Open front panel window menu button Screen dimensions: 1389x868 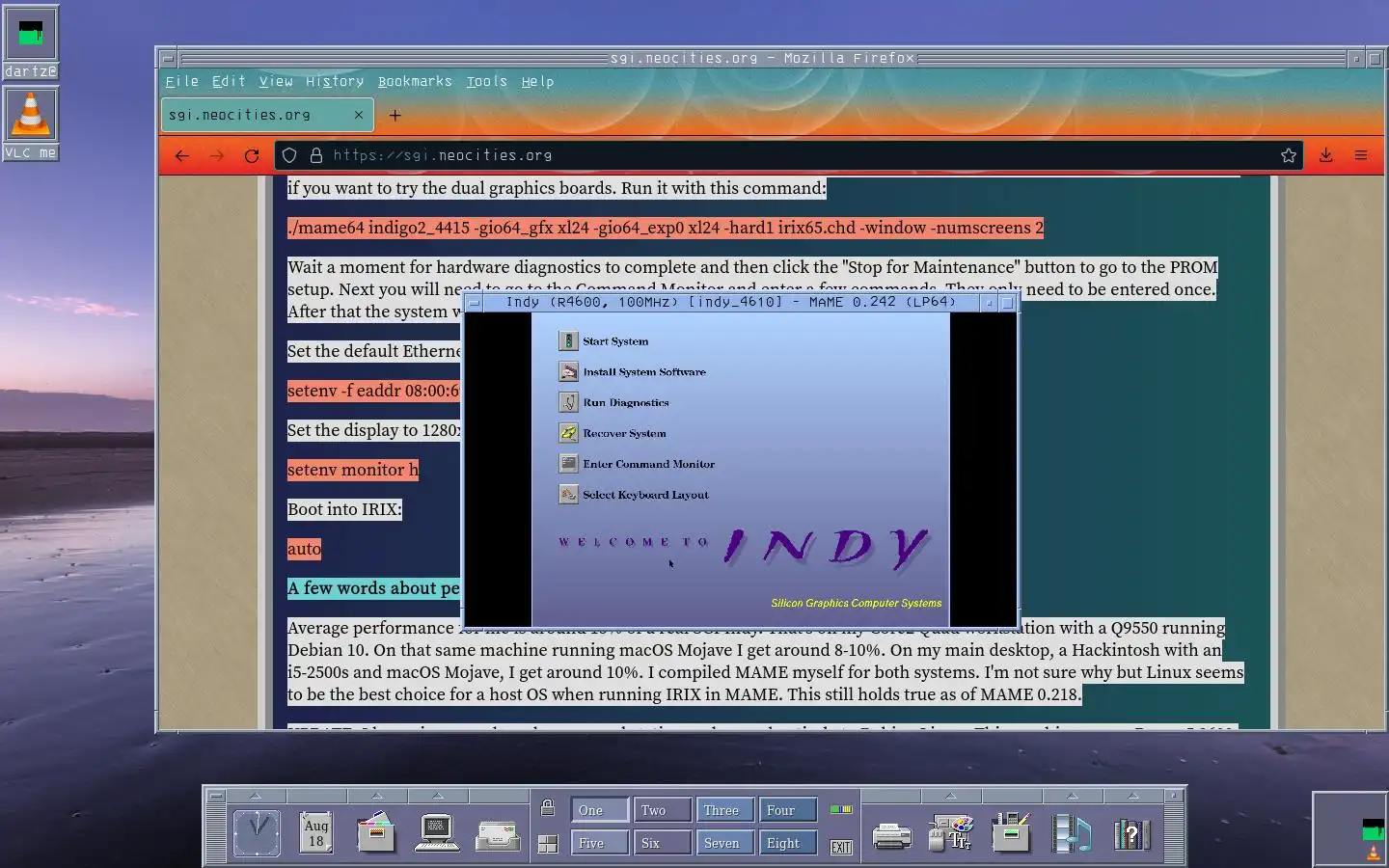(216, 796)
